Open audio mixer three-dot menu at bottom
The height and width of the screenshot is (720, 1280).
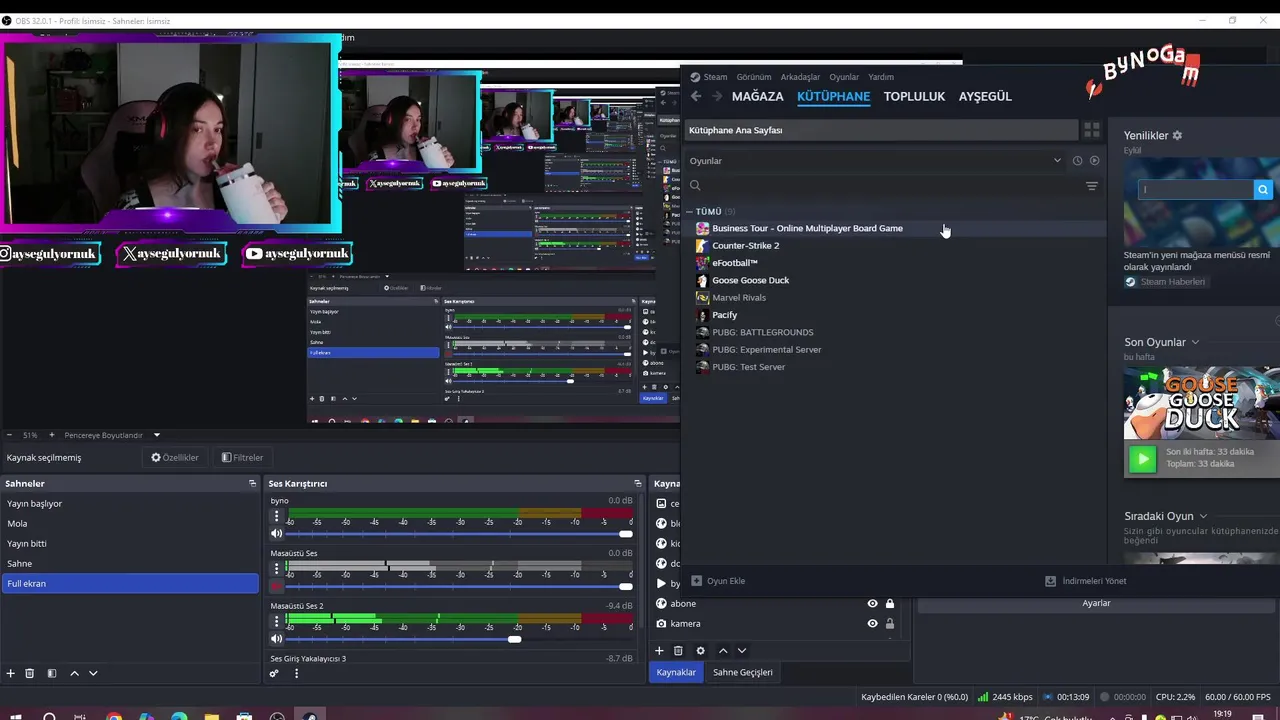pos(296,674)
